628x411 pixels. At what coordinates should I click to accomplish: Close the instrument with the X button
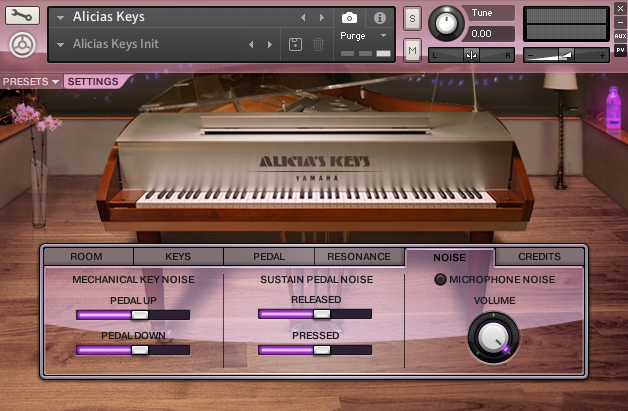pos(620,8)
